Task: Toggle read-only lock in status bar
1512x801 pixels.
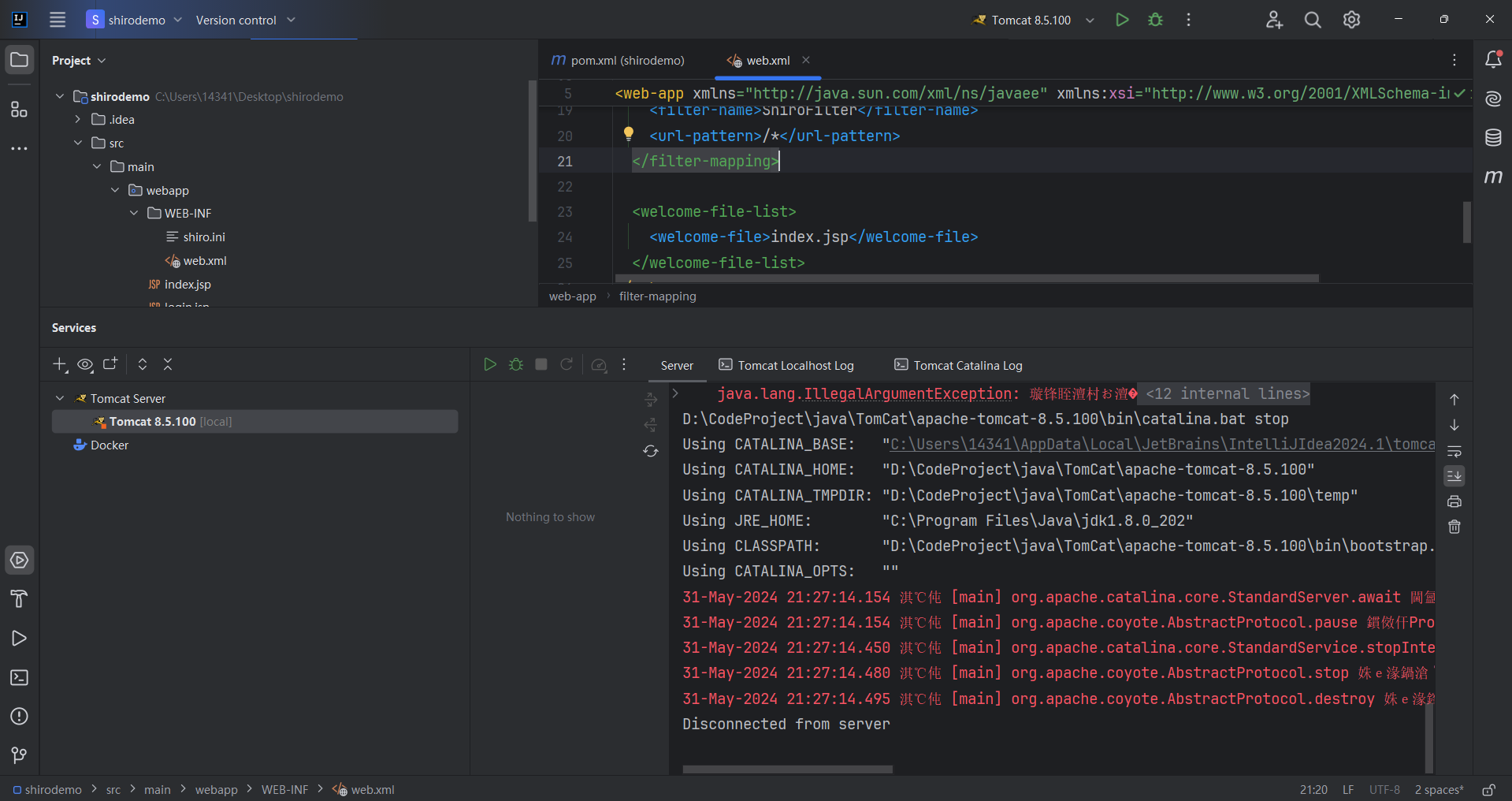Action: (x=1489, y=789)
